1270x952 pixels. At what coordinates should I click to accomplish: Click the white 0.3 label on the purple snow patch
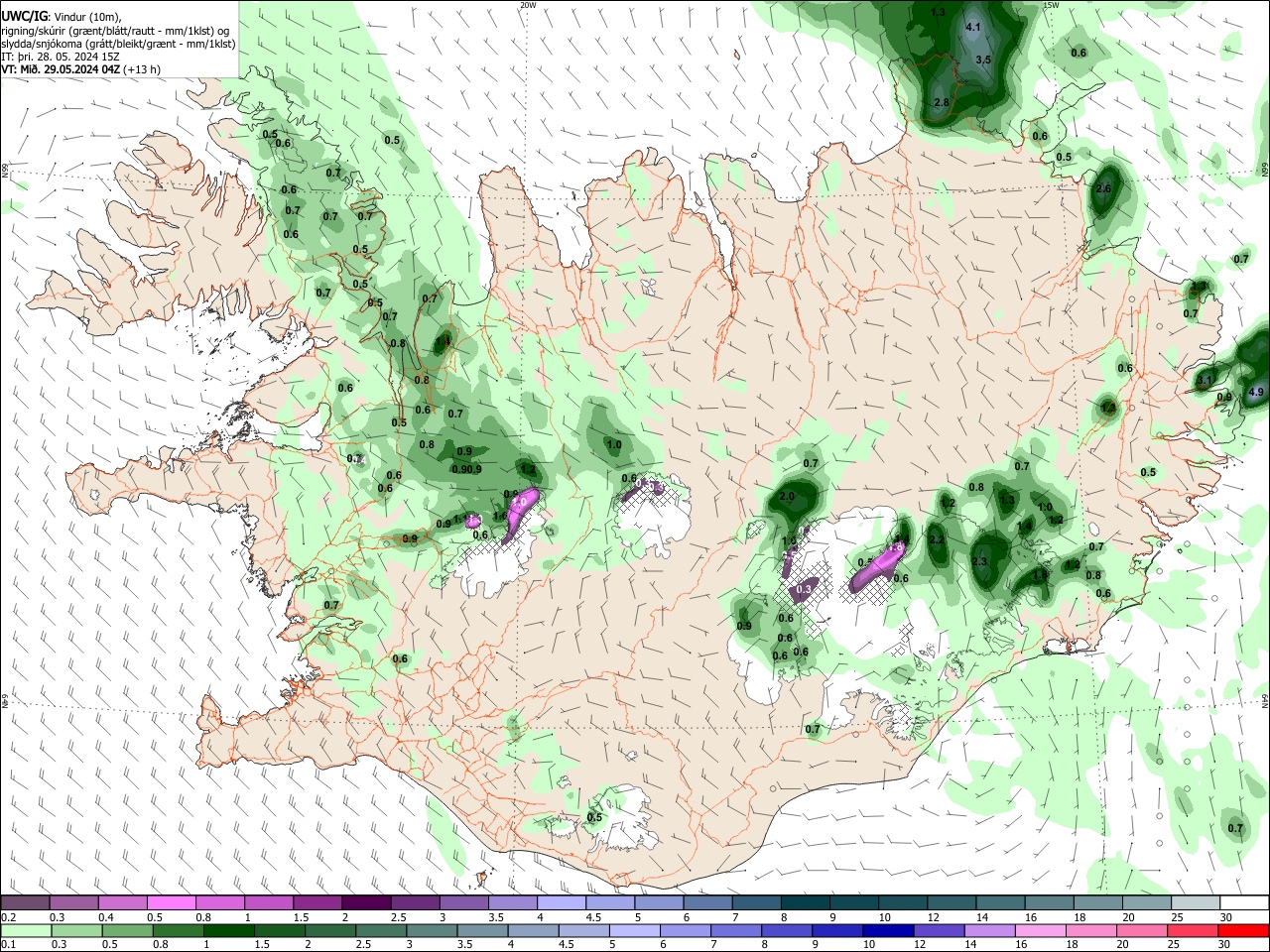[x=804, y=589]
